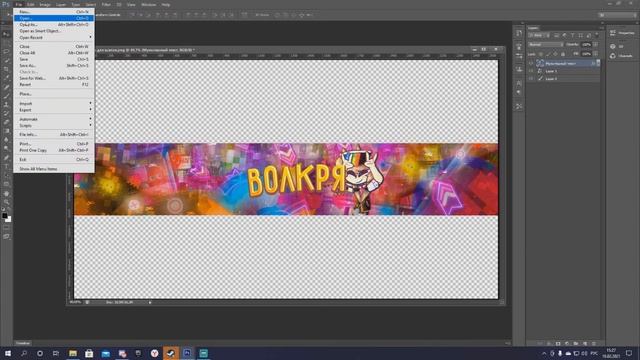Select the Zoom tool
This screenshot has height=360, width=640.
coord(6,202)
